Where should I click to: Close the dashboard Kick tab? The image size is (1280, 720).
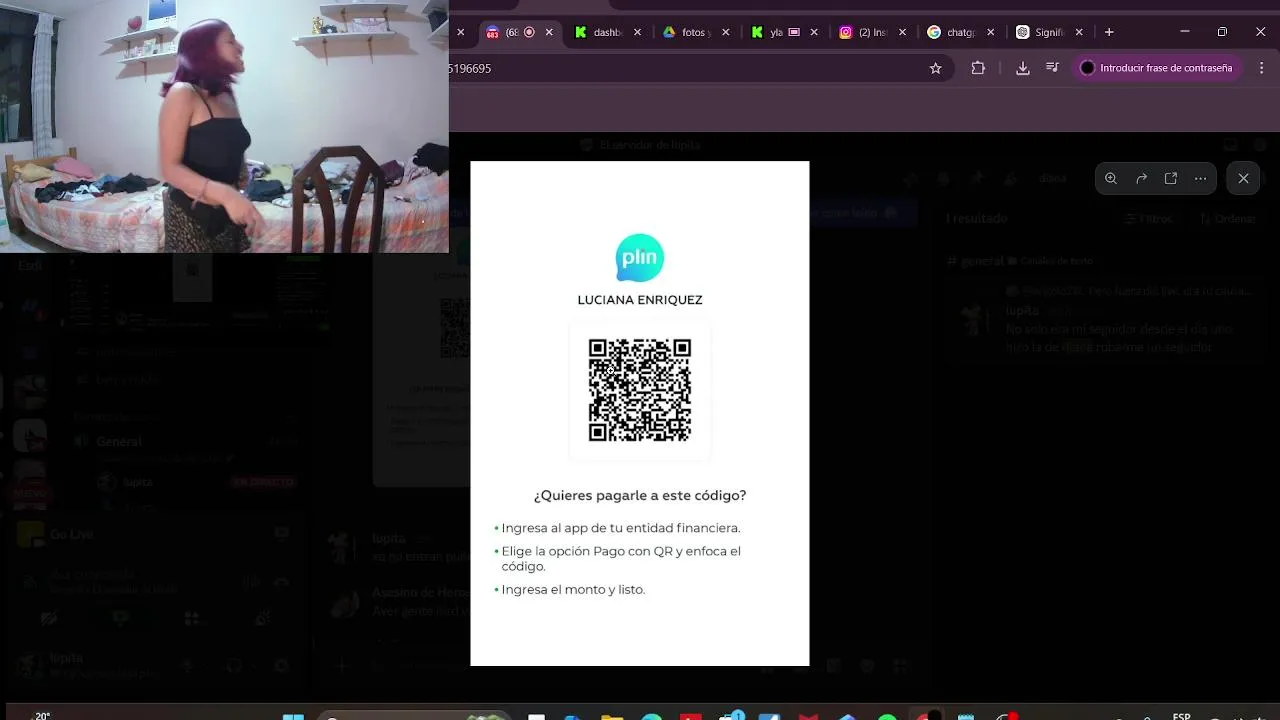click(x=638, y=32)
